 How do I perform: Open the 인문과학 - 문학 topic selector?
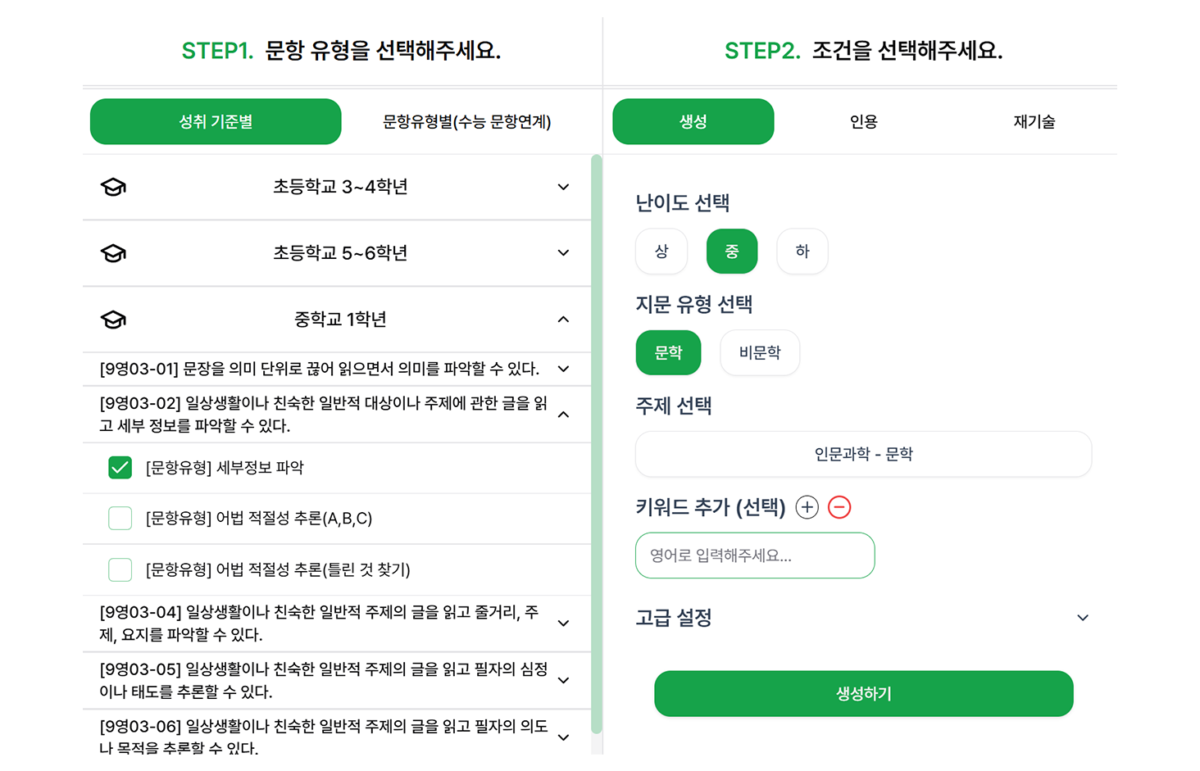[863, 454]
